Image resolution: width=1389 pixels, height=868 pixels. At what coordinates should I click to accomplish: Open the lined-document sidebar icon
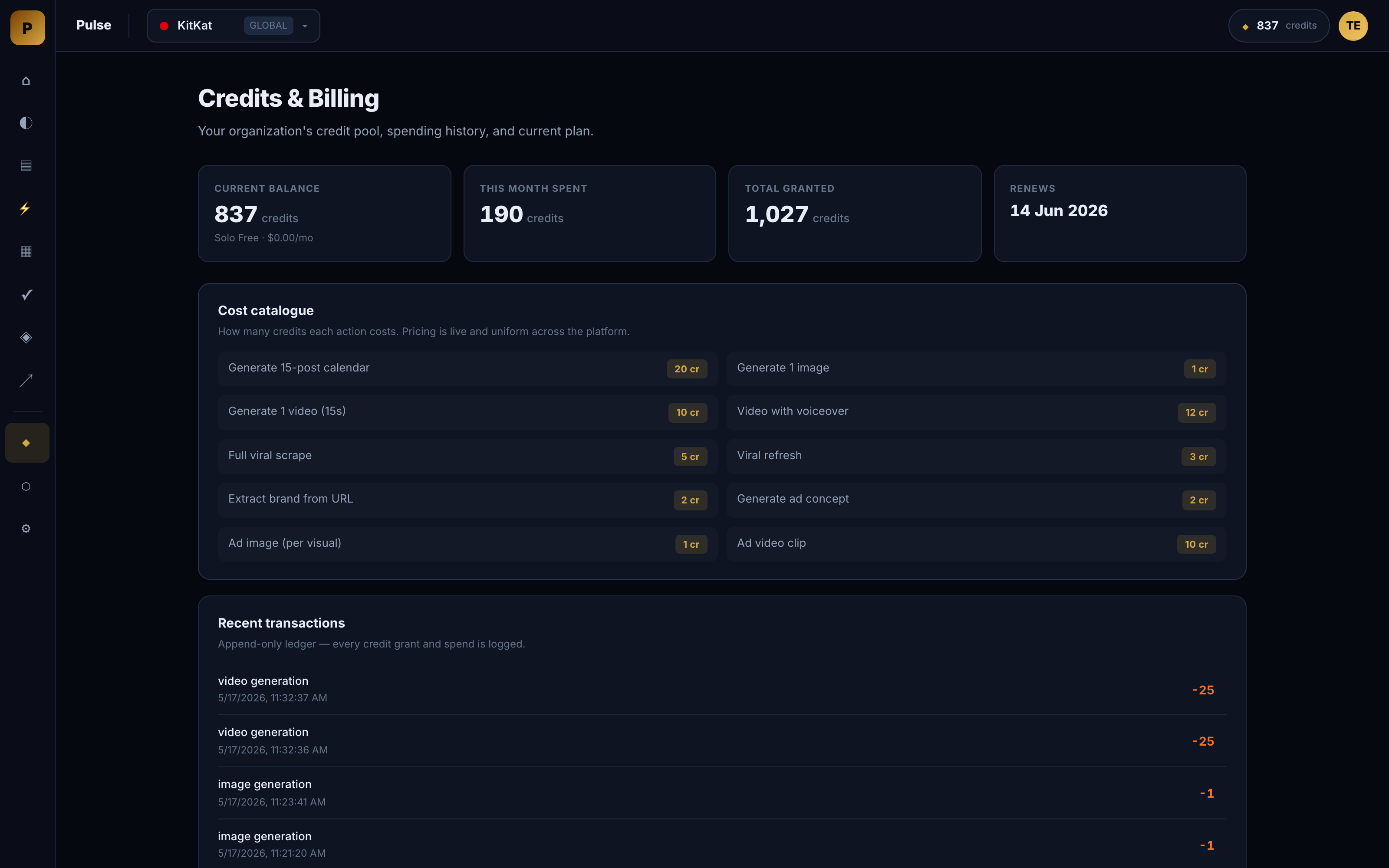pos(26,166)
